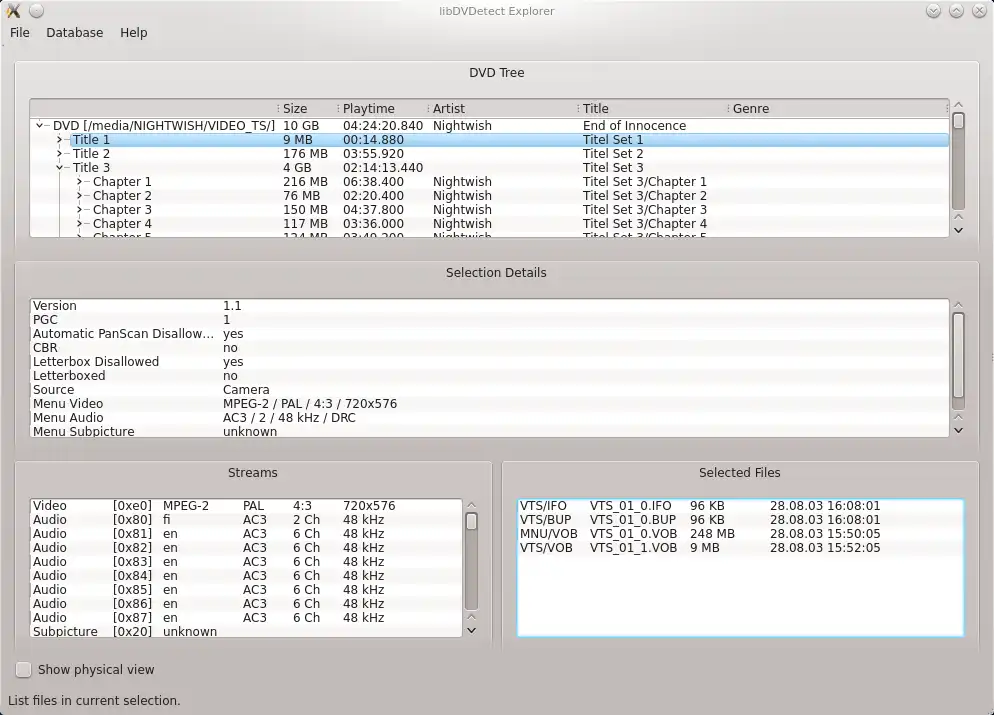The image size is (994, 715).
Task: Select the Audio 0x83 en stream
Action: coord(246,561)
